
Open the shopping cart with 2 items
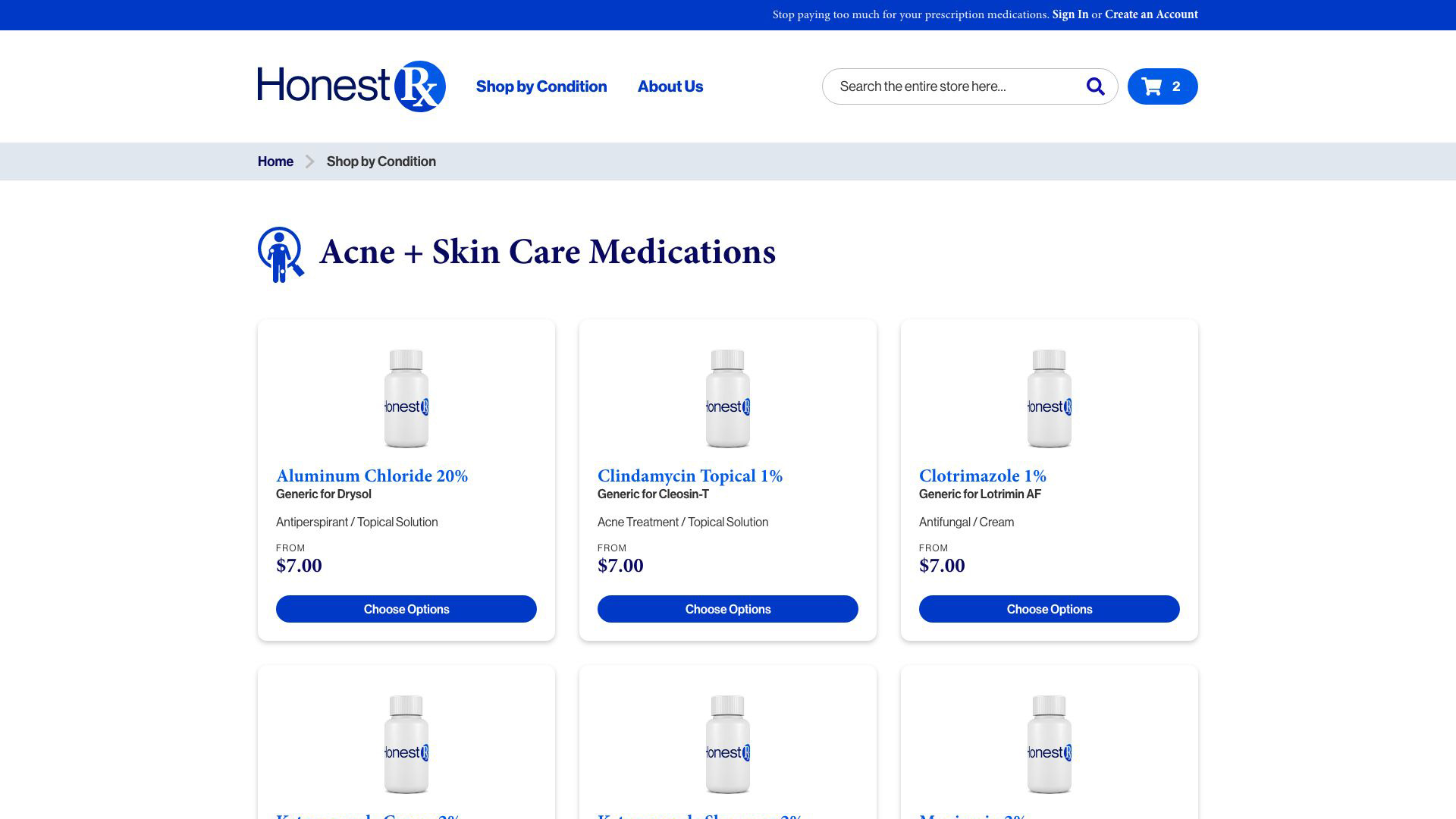(x=1163, y=86)
